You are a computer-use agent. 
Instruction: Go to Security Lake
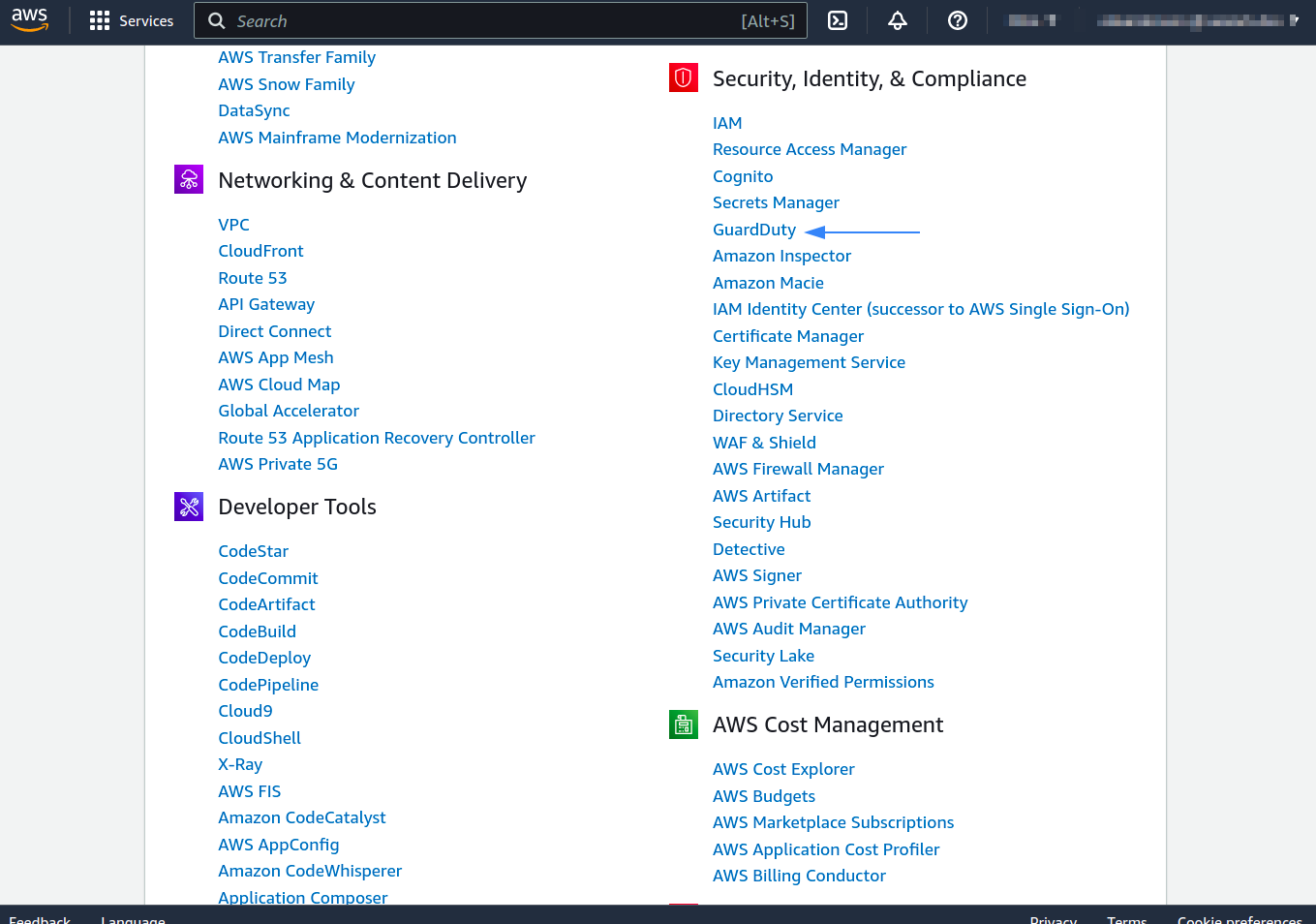(763, 656)
